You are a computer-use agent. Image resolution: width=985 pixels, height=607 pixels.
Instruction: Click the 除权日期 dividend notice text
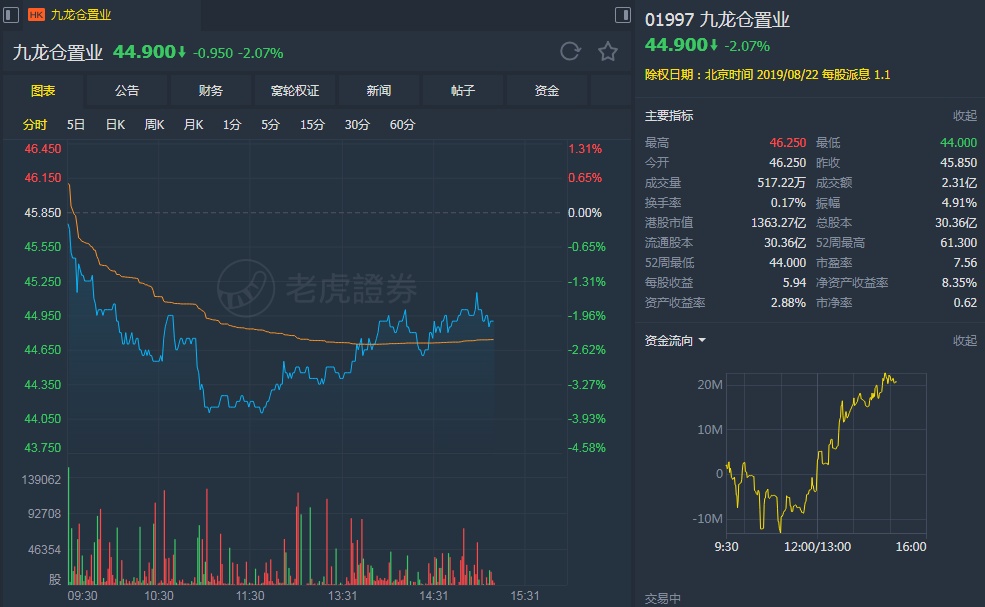point(768,75)
